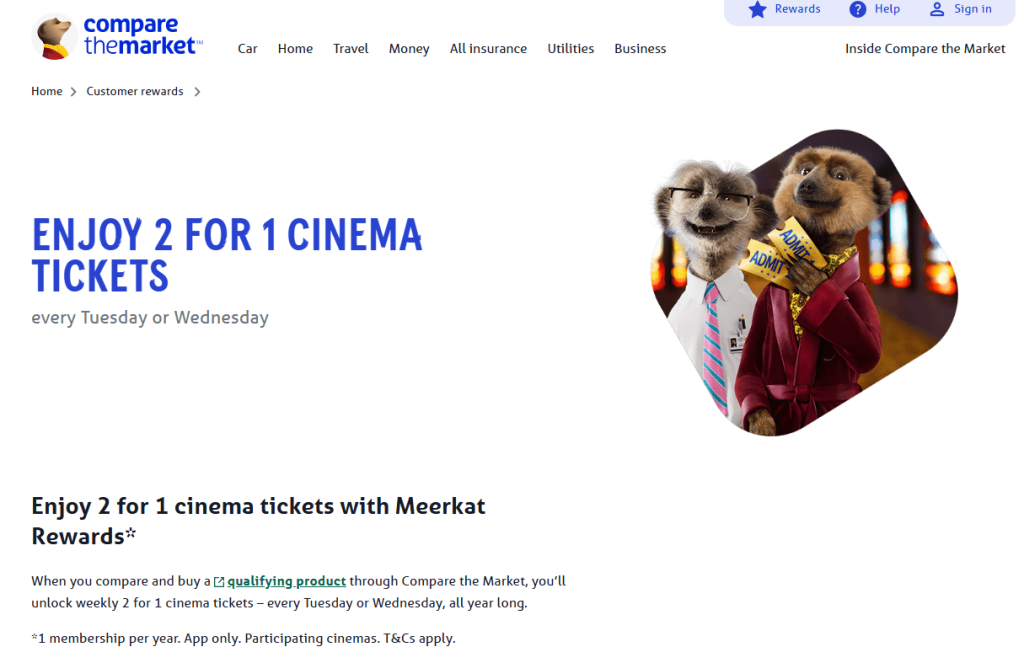
Task: Open the Car menu
Action: pos(248,49)
